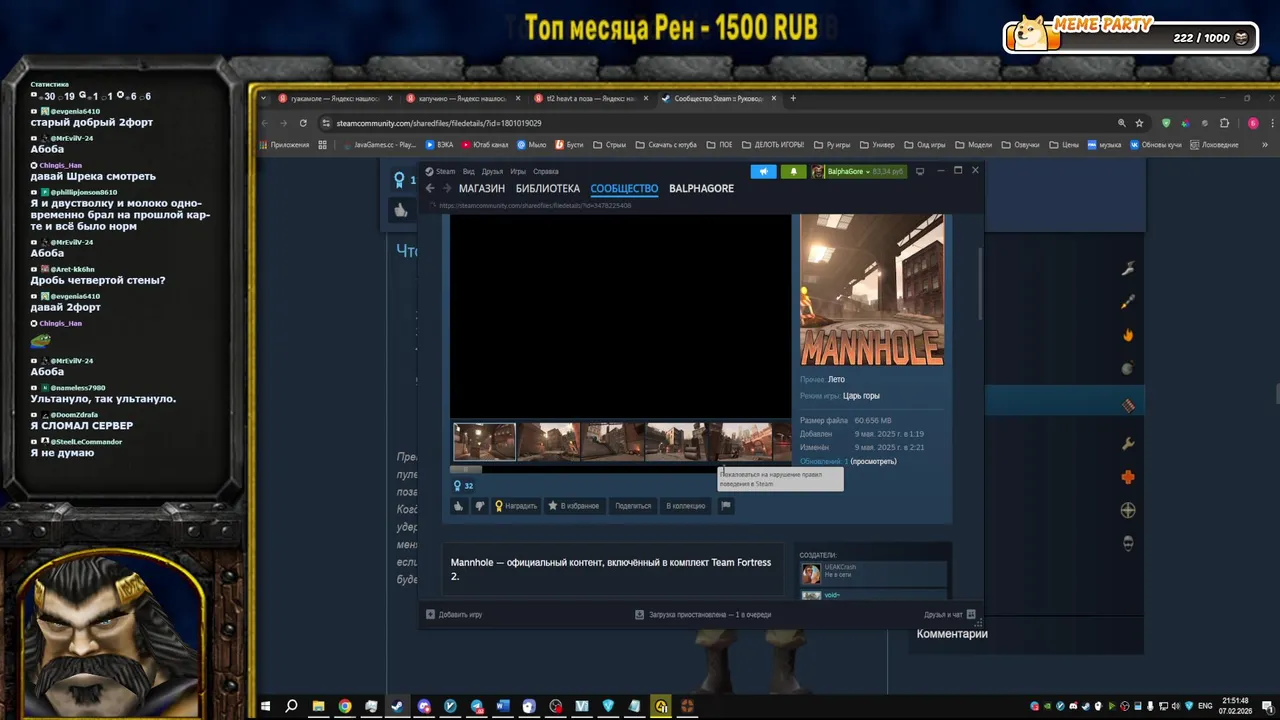Open Word from the taskbar
Image resolution: width=1280 pixels, height=720 pixels.
coord(503,706)
